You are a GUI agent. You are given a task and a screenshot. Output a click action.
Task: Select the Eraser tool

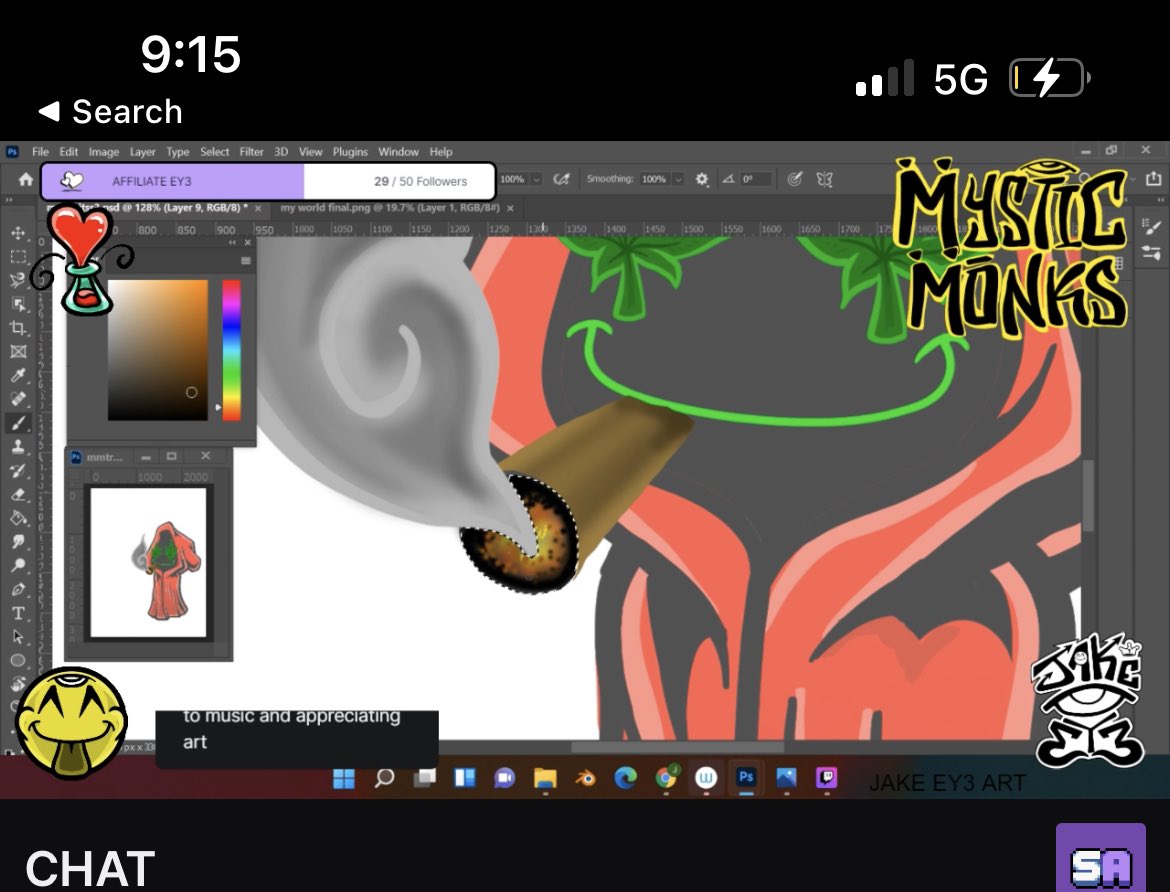pyautogui.click(x=20, y=494)
